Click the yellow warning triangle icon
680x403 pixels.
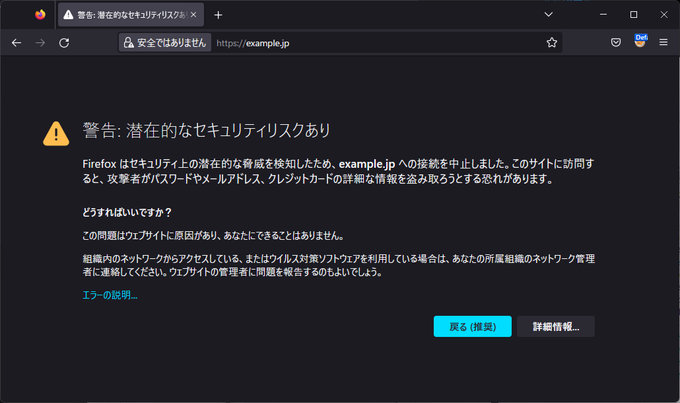click(x=56, y=134)
